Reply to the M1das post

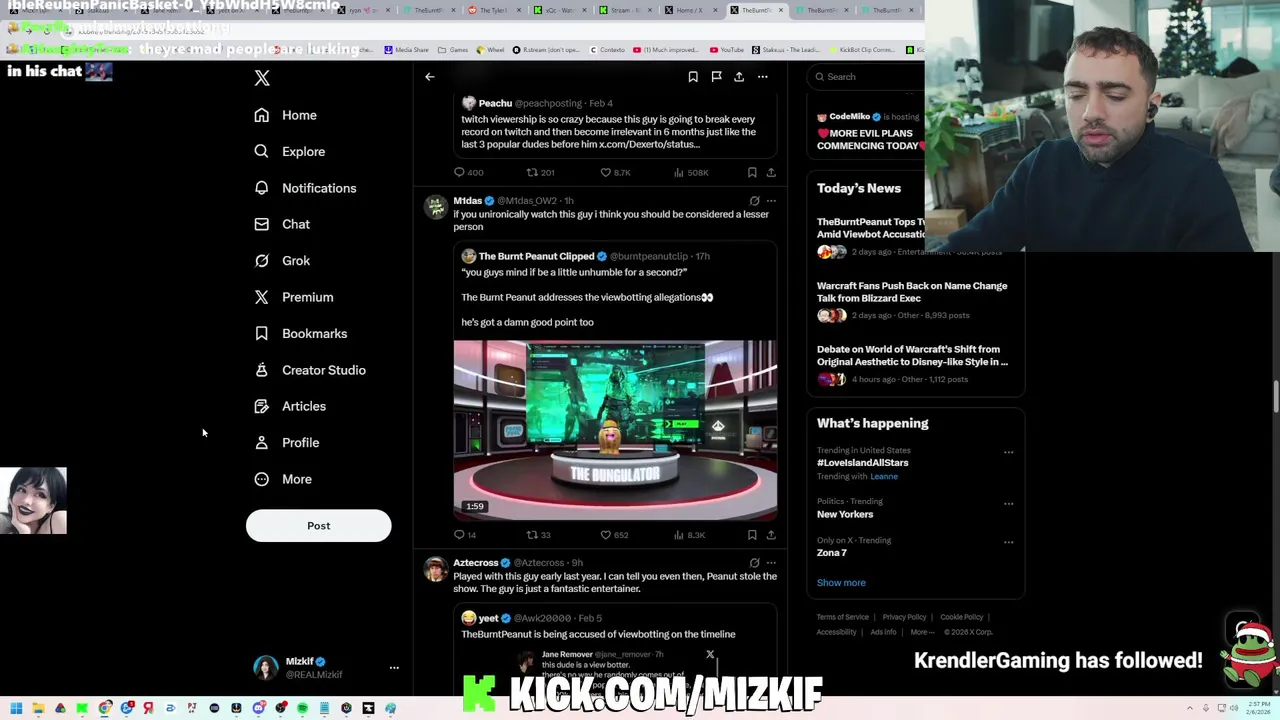(x=465, y=535)
